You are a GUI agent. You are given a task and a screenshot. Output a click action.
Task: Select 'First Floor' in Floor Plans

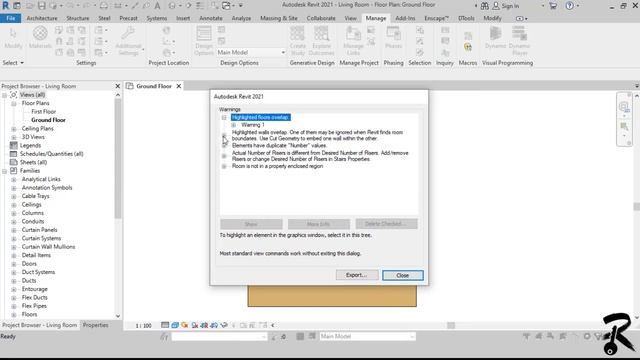coord(44,111)
